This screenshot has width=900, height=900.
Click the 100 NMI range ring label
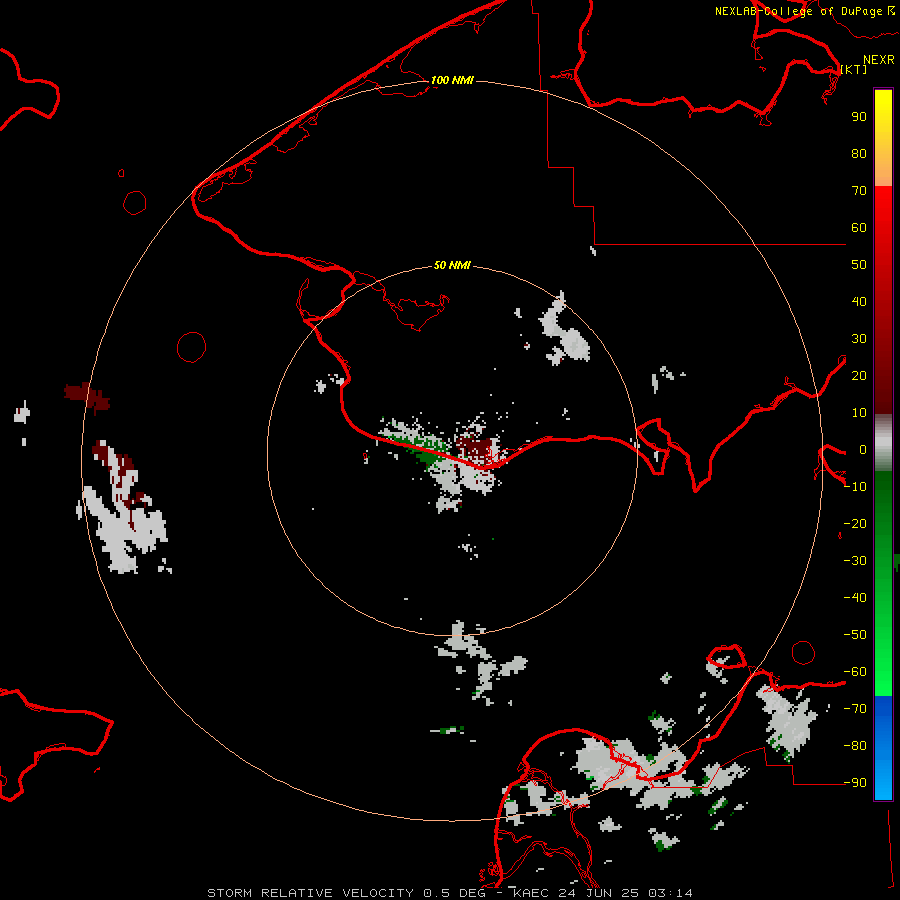point(452,80)
